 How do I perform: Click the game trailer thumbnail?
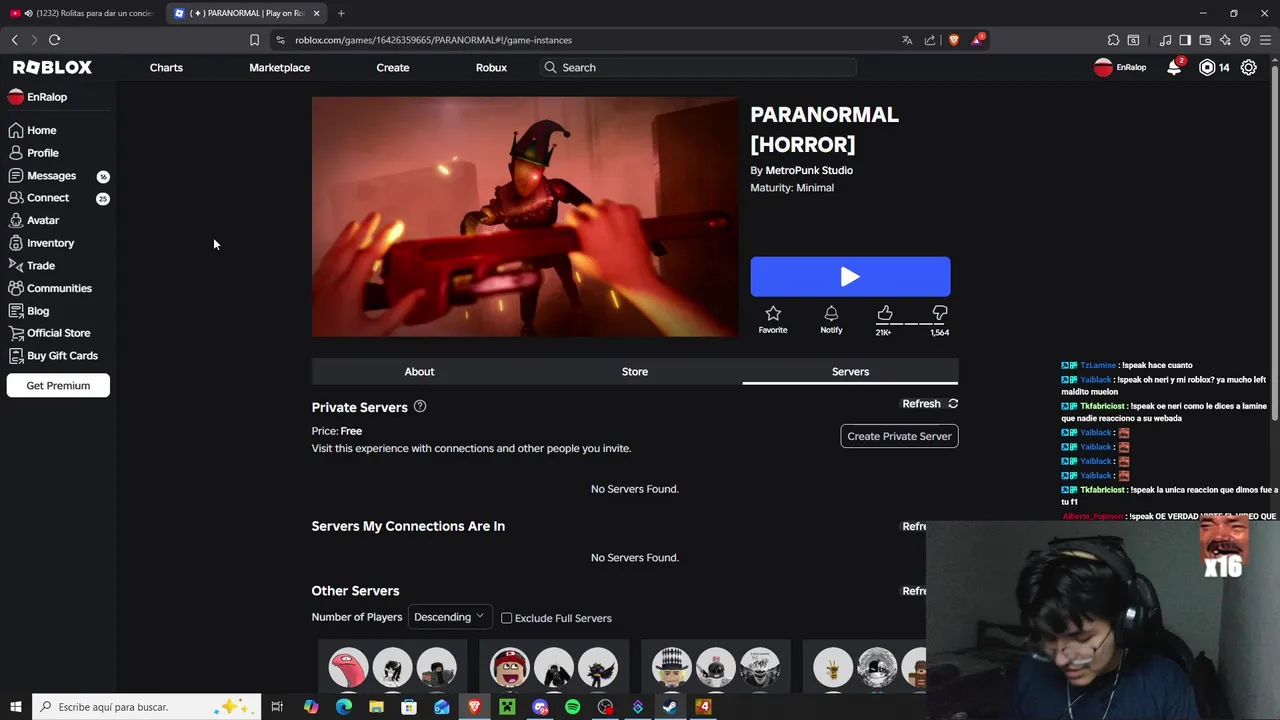525,217
